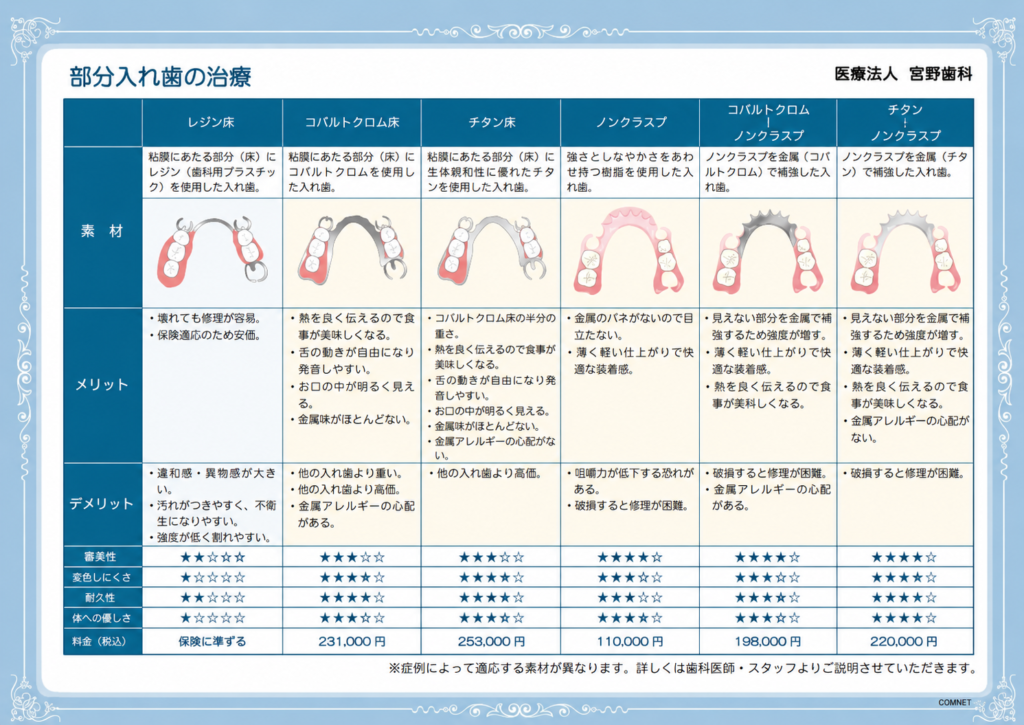Viewport: 1024px width, 725px height.
Task: Select the レジン床 column header
Action: [x=212, y=122]
